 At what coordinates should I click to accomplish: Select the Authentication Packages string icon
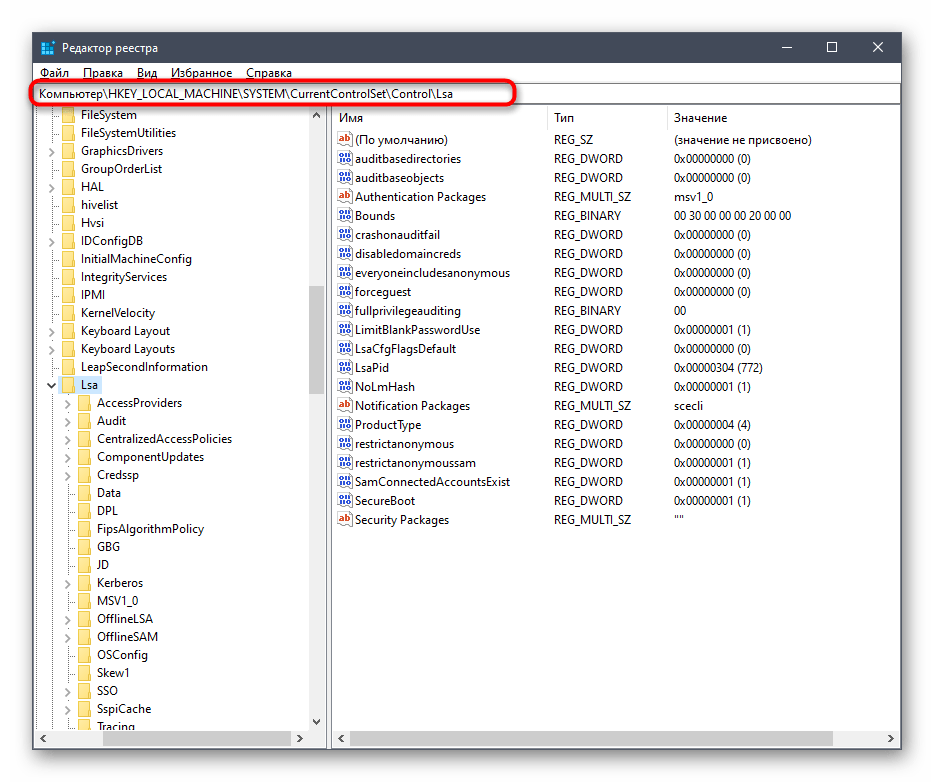pos(346,197)
